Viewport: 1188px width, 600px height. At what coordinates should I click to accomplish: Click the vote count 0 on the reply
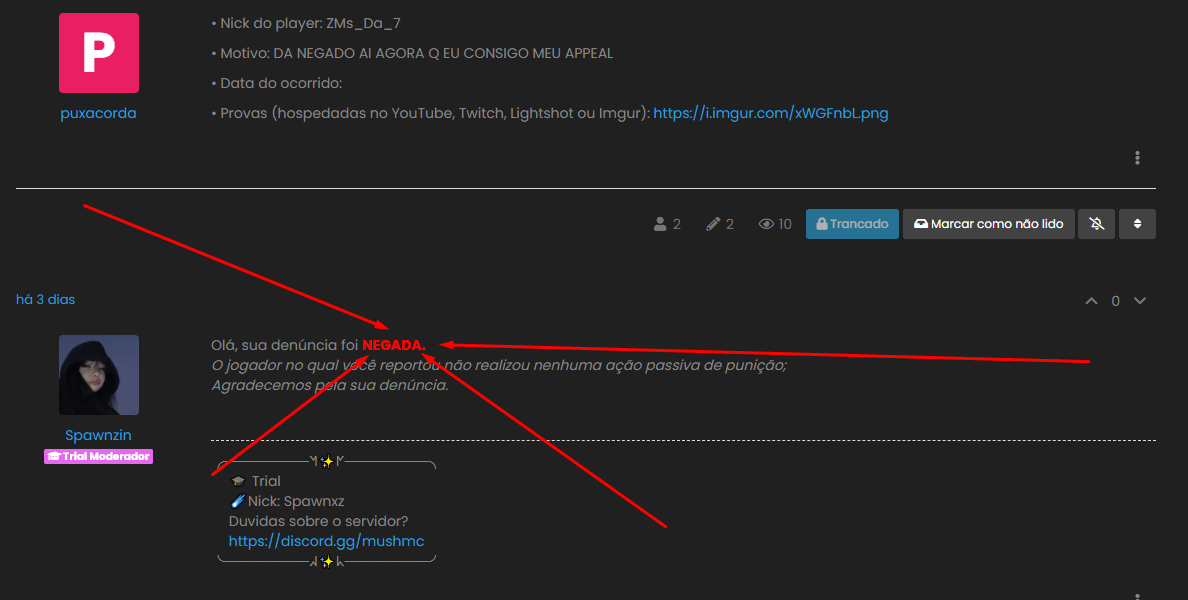pos(1115,301)
